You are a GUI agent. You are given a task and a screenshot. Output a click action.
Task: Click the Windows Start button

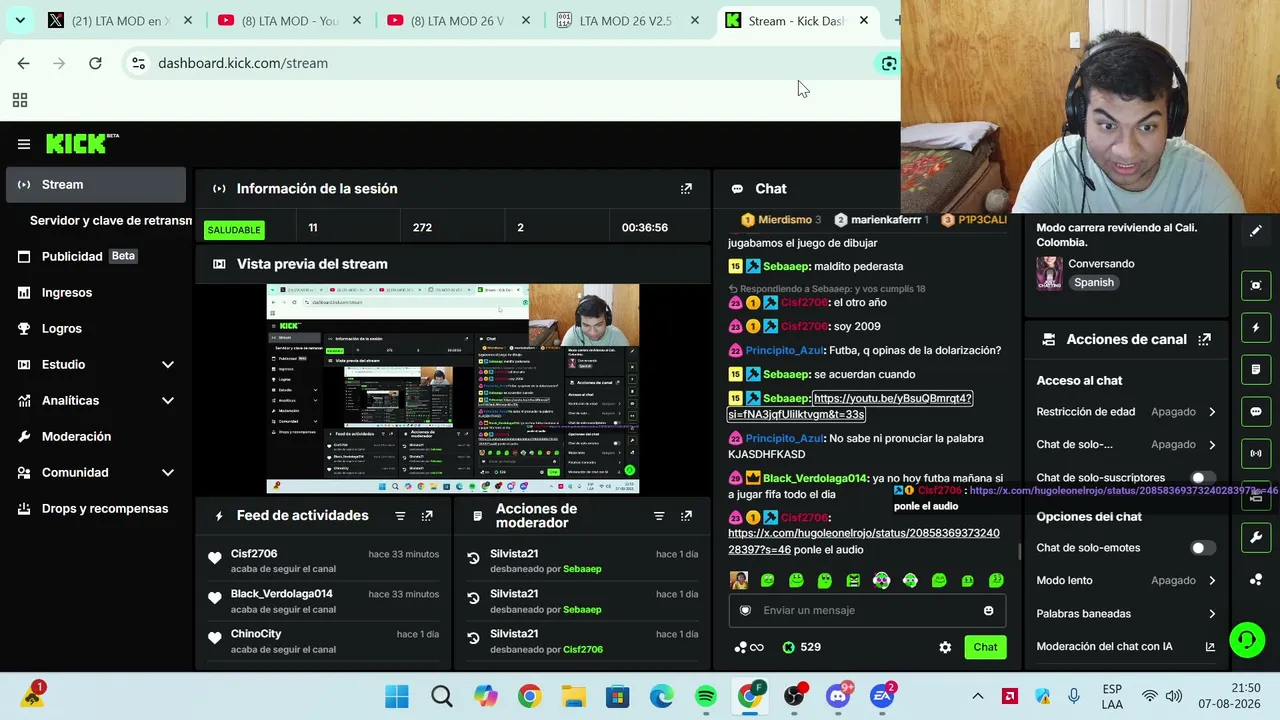point(397,696)
